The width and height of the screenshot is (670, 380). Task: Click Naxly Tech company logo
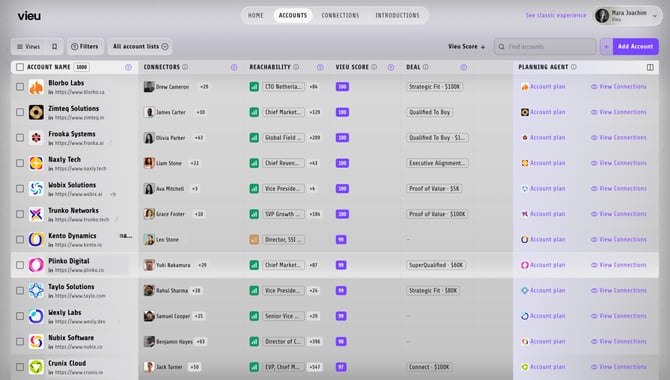36,163
